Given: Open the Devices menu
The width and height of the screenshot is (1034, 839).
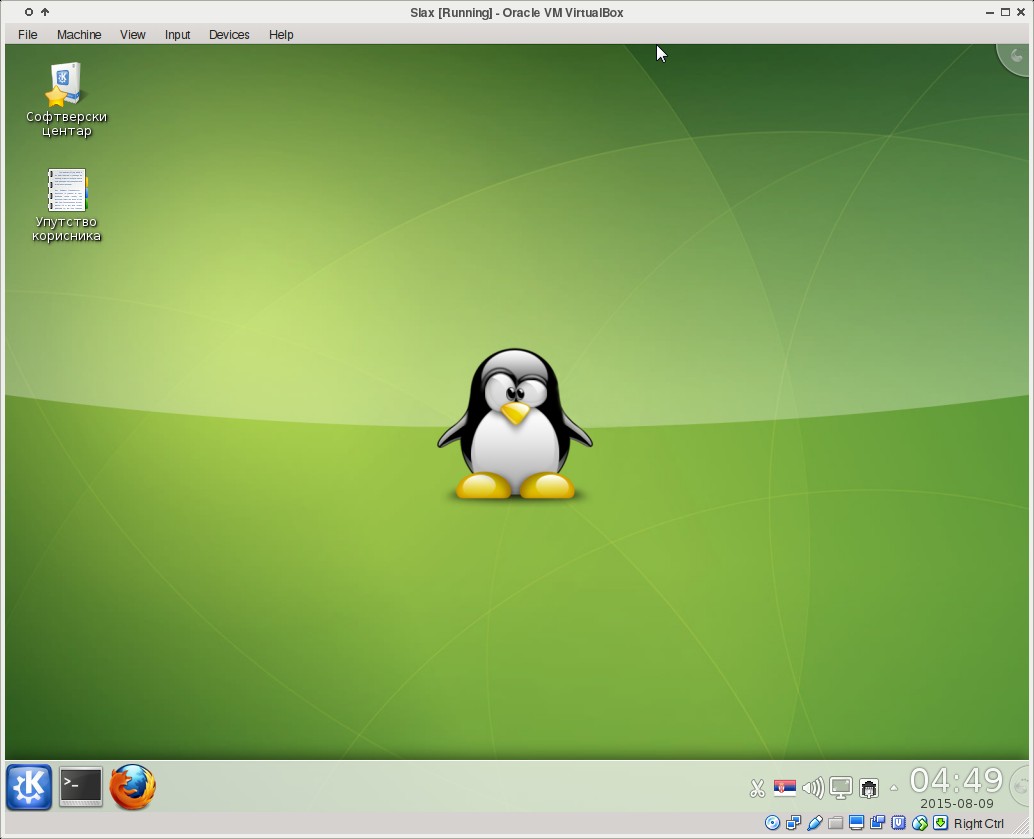Looking at the screenshot, I should (229, 34).
